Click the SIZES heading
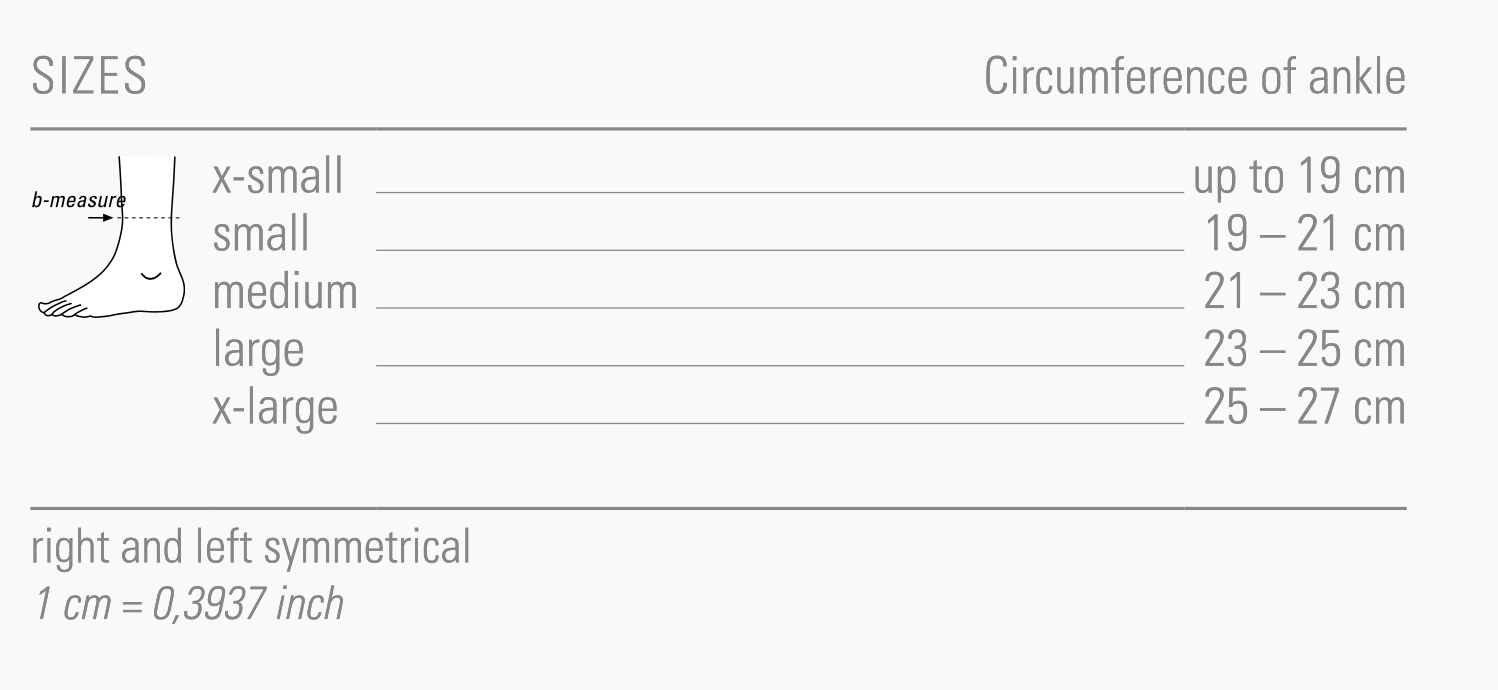Image resolution: width=1498 pixels, height=690 pixels. click(x=89, y=78)
